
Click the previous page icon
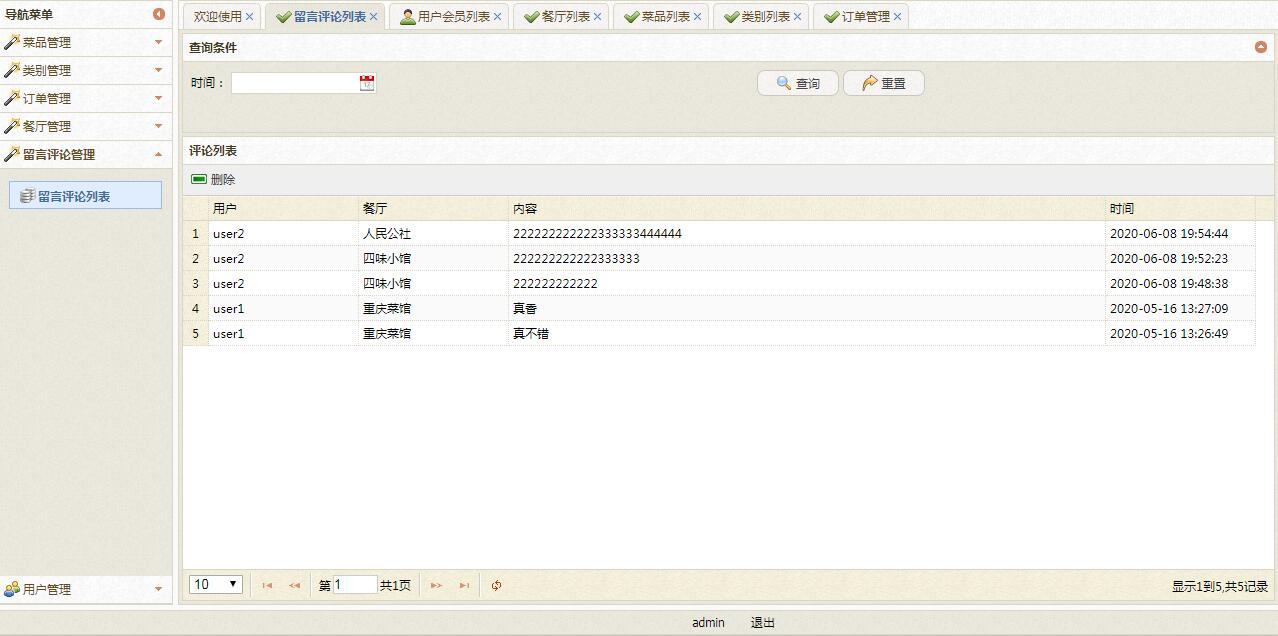click(x=292, y=585)
